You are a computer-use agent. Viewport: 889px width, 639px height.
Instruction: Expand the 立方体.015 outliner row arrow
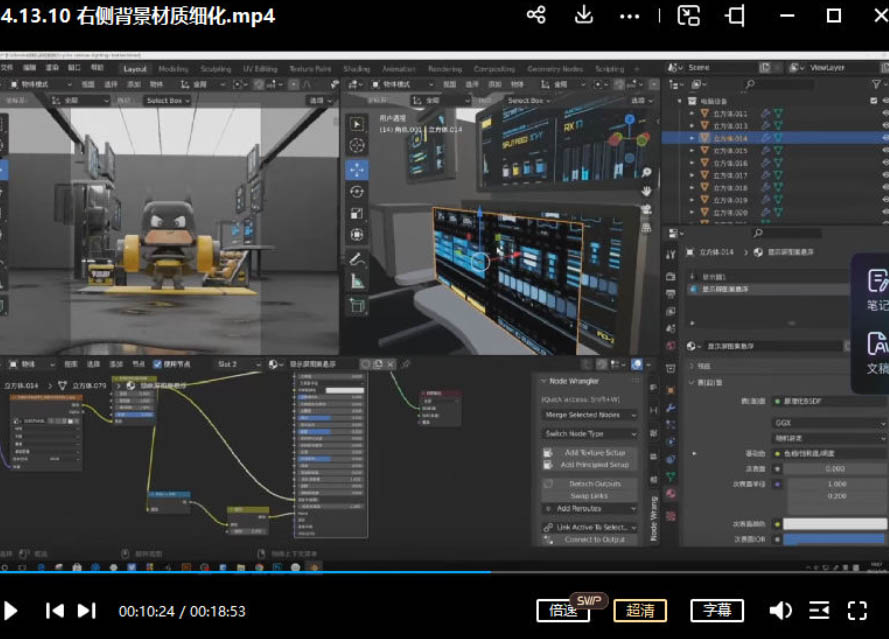coord(691,151)
